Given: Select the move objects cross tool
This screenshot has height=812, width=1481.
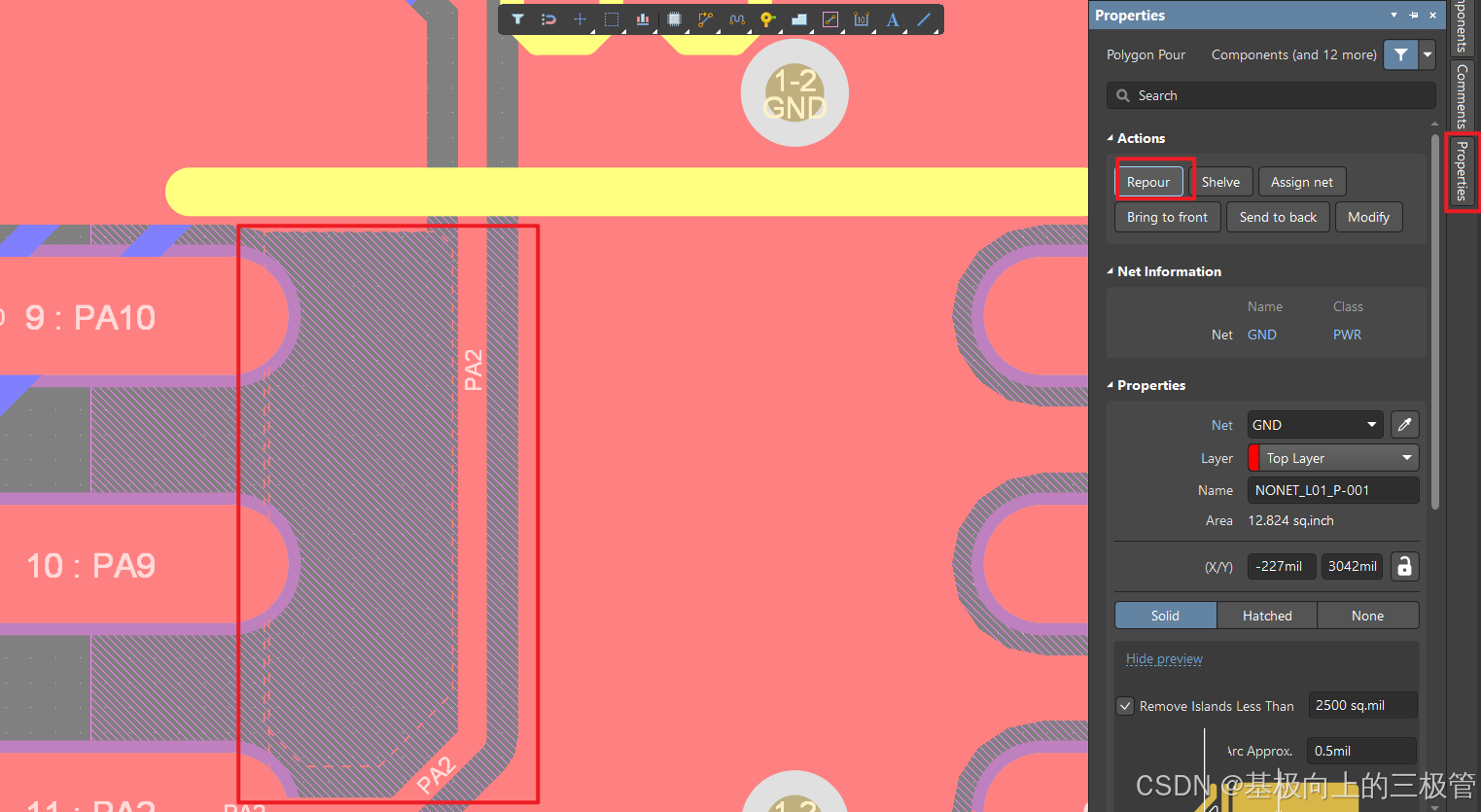Looking at the screenshot, I should 580,19.
